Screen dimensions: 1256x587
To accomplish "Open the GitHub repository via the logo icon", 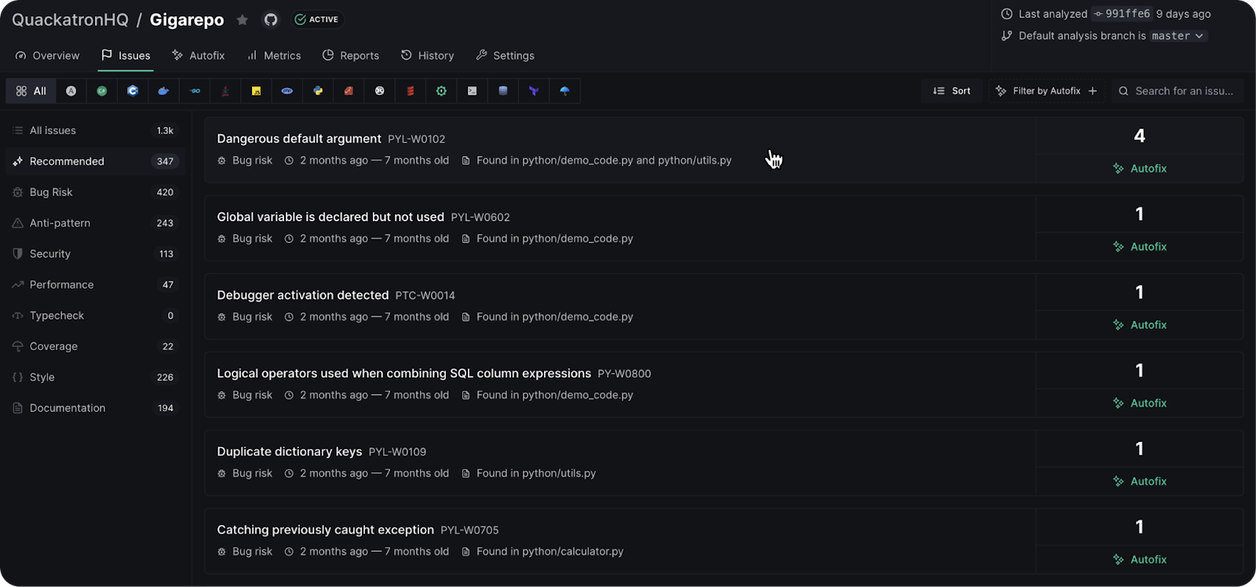I will click(268, 18).
